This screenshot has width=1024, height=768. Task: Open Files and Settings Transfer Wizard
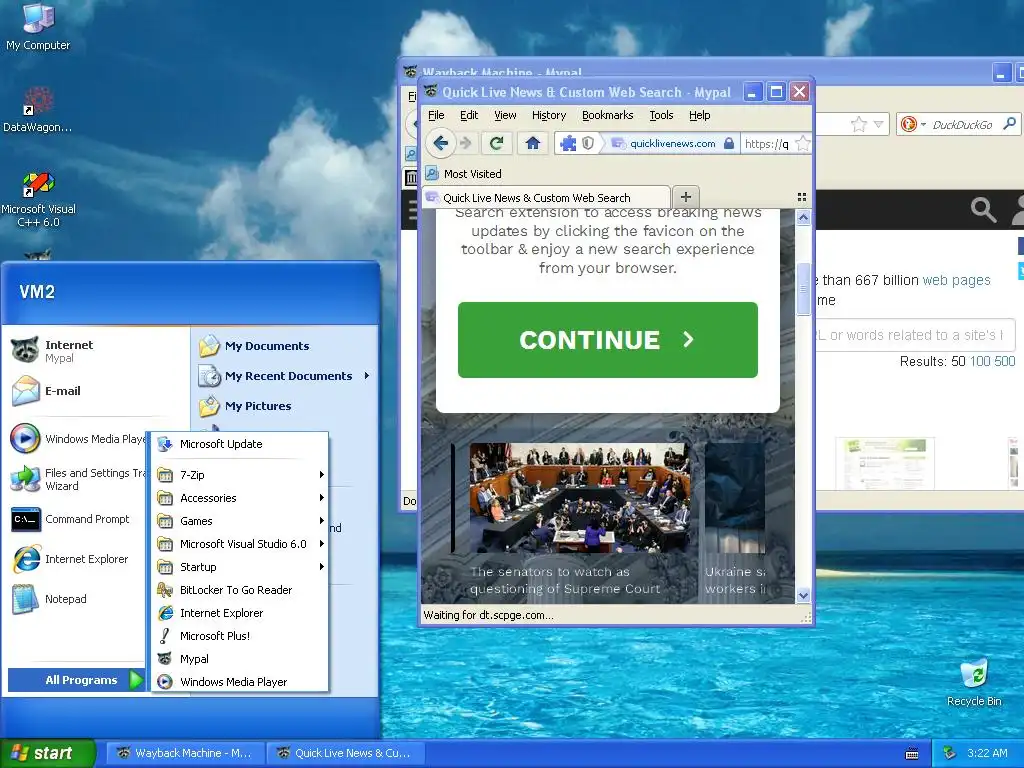pyautogui.click(x=77, y=479)
